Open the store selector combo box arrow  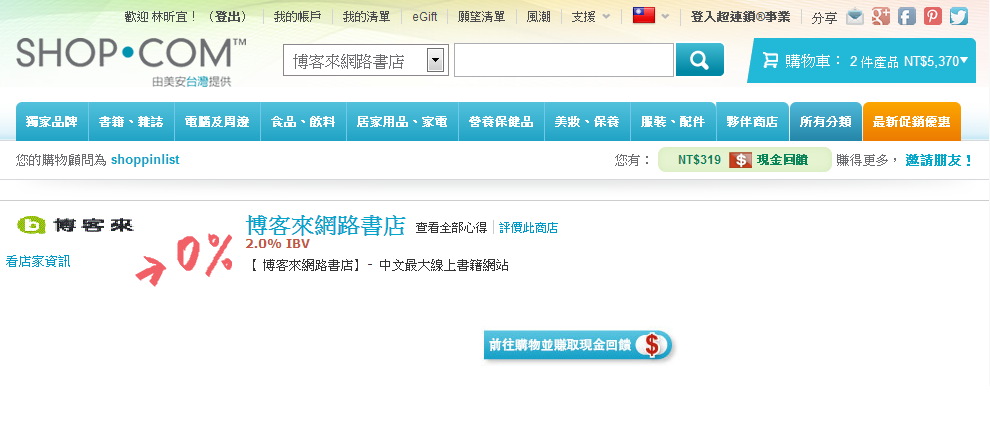tap(436, 61)
